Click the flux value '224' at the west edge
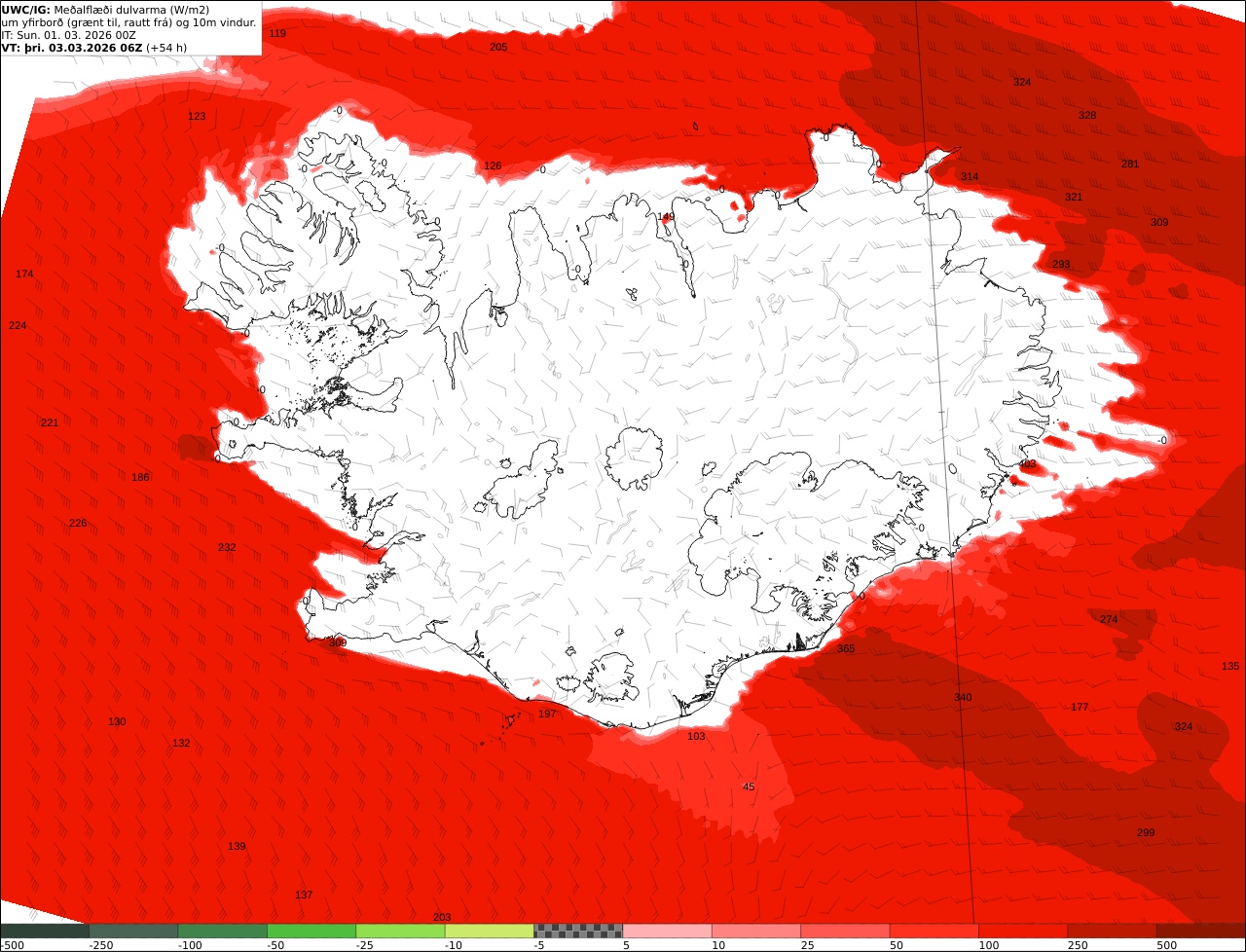Screen dimensions: 1246x952 point(18,326)
